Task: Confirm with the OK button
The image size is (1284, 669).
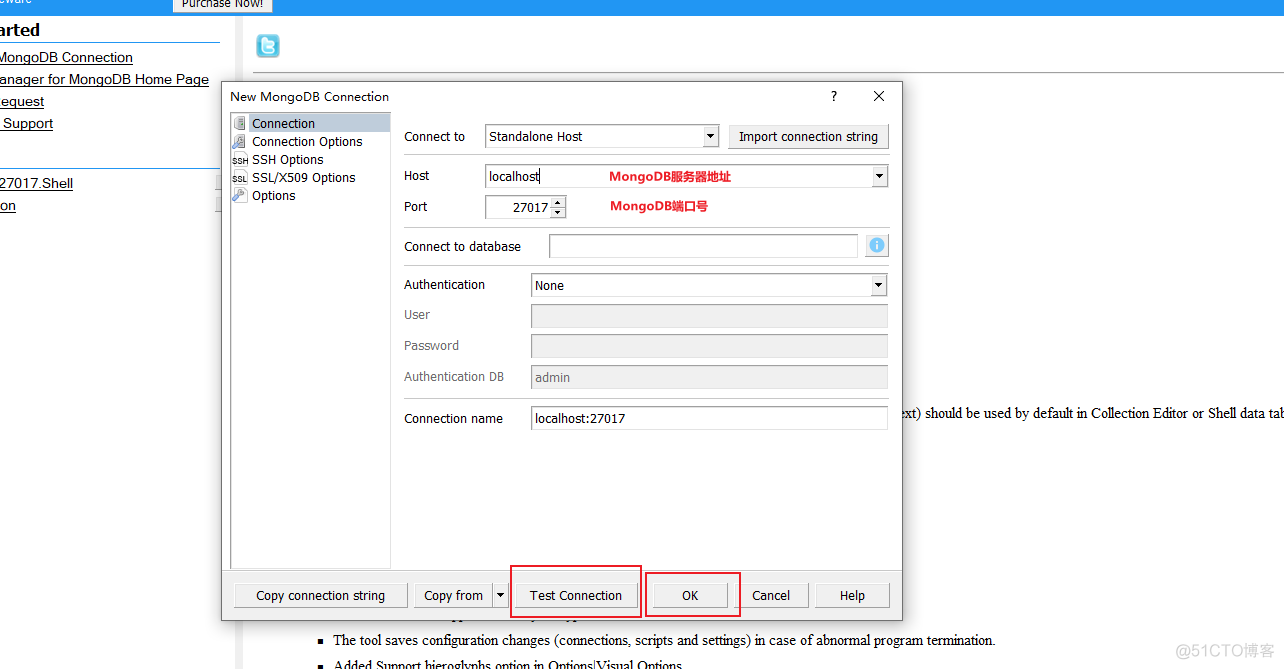Action: click(x=690, y=595)
